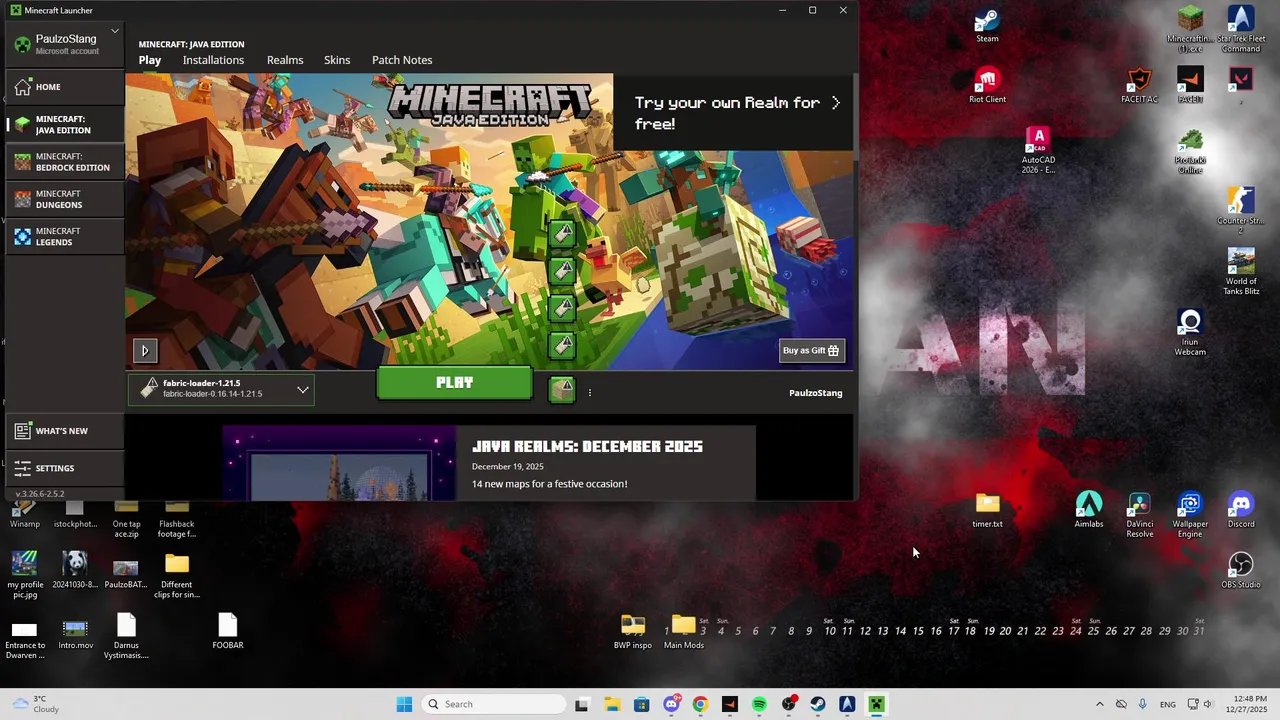1280x720 pixels.
Task: Select the Iriun Webcam desktop shortcut
Action: 1190,333
